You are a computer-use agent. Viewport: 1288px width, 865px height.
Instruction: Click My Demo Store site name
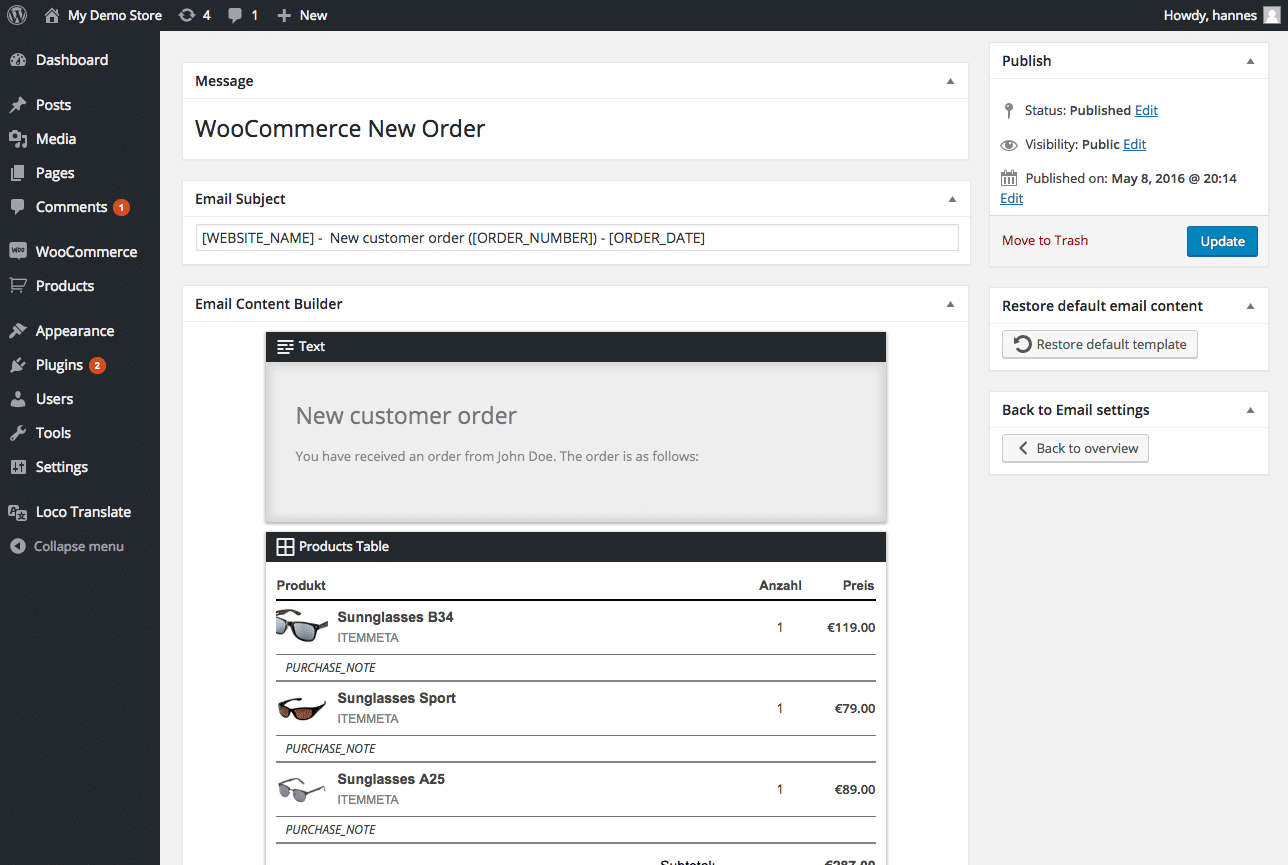115,15
